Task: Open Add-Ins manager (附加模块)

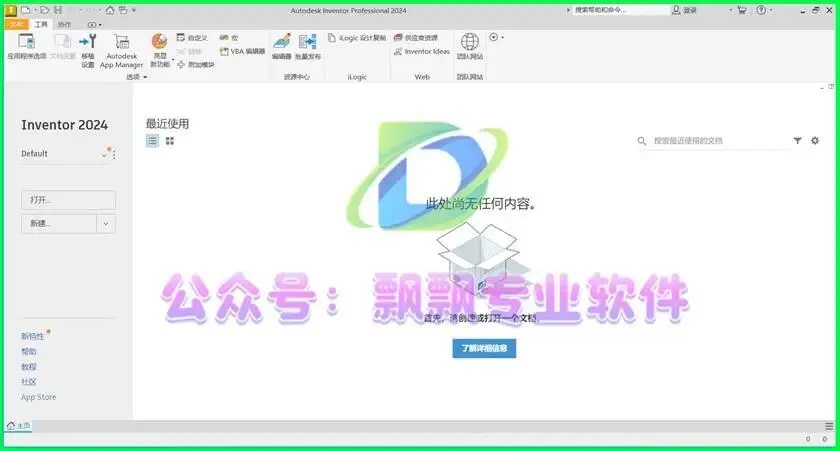Action: point(196,65)
